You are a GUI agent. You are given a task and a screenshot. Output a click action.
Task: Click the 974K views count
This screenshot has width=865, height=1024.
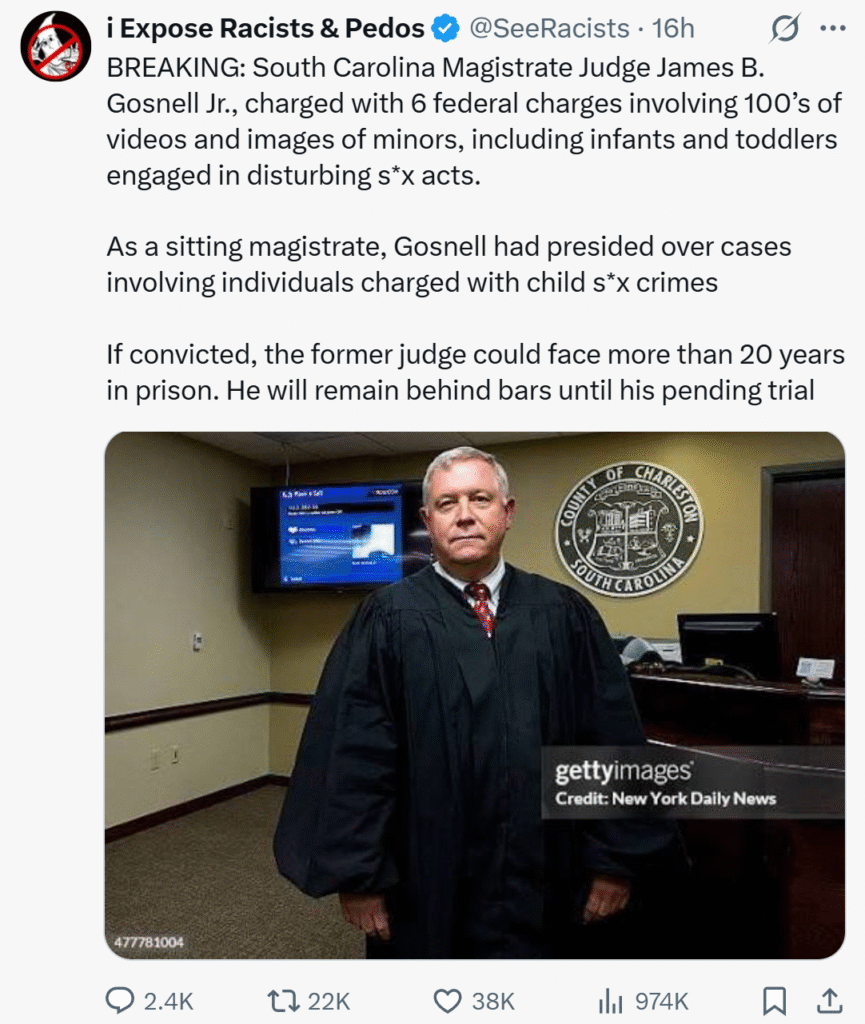(661, 1001)
